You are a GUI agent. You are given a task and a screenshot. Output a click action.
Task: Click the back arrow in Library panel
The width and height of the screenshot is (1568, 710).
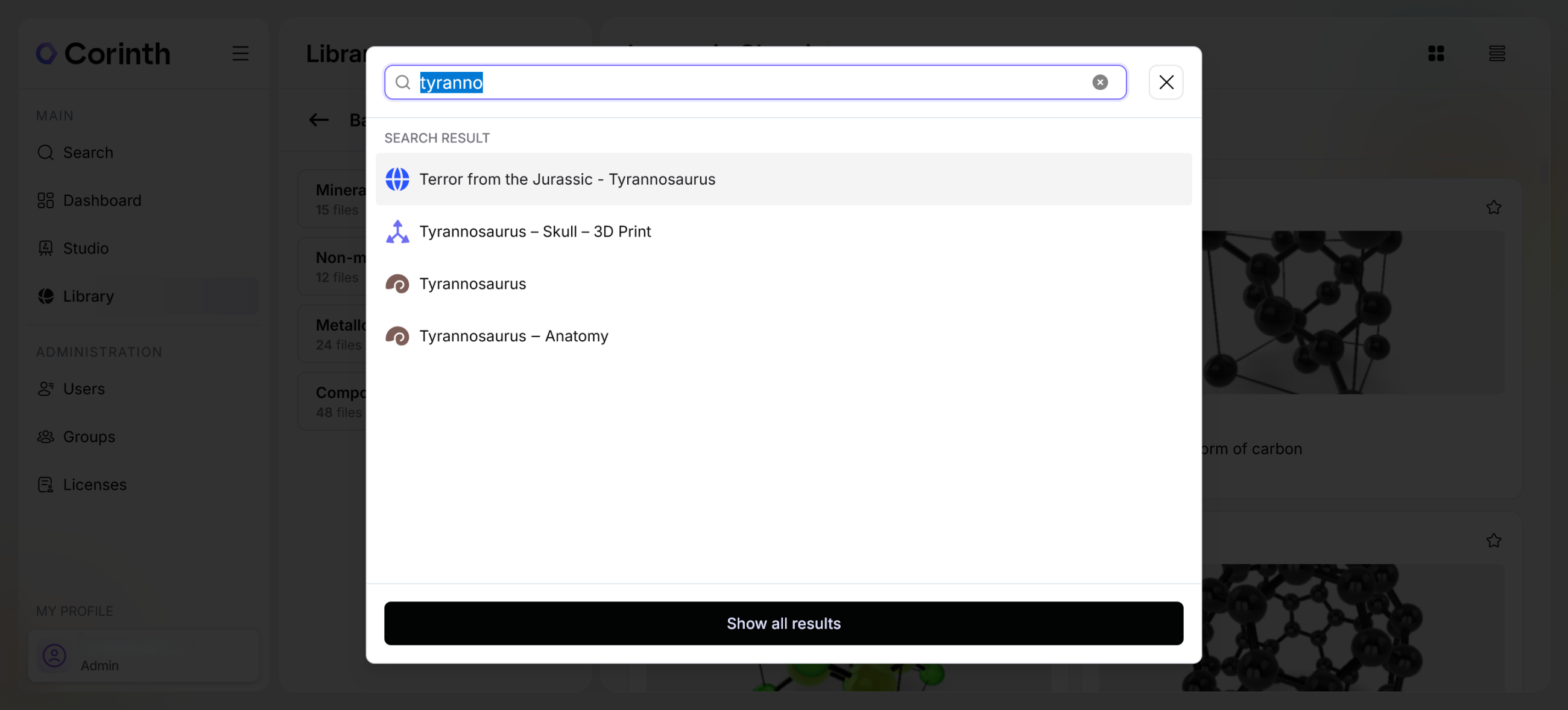[x=318, y=120]
